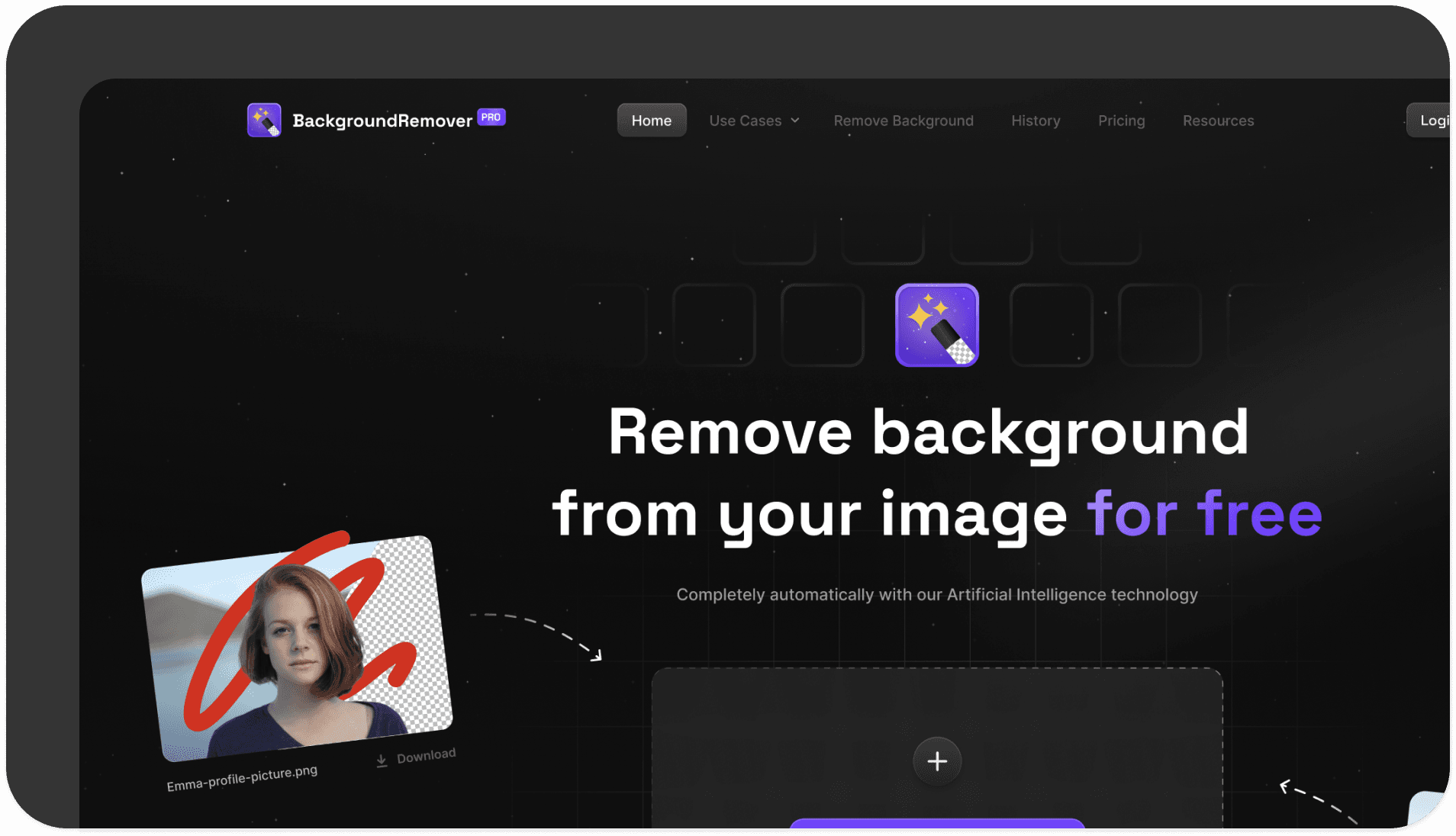The image size is (1456, 836).
Task: Click the purple button below the plus icon
Action: point(937,823)
